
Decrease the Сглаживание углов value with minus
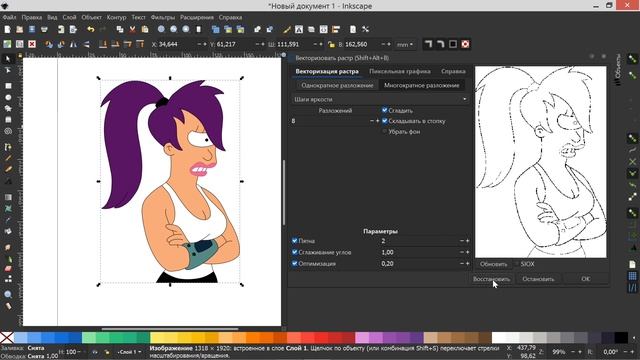click(462, 252)
